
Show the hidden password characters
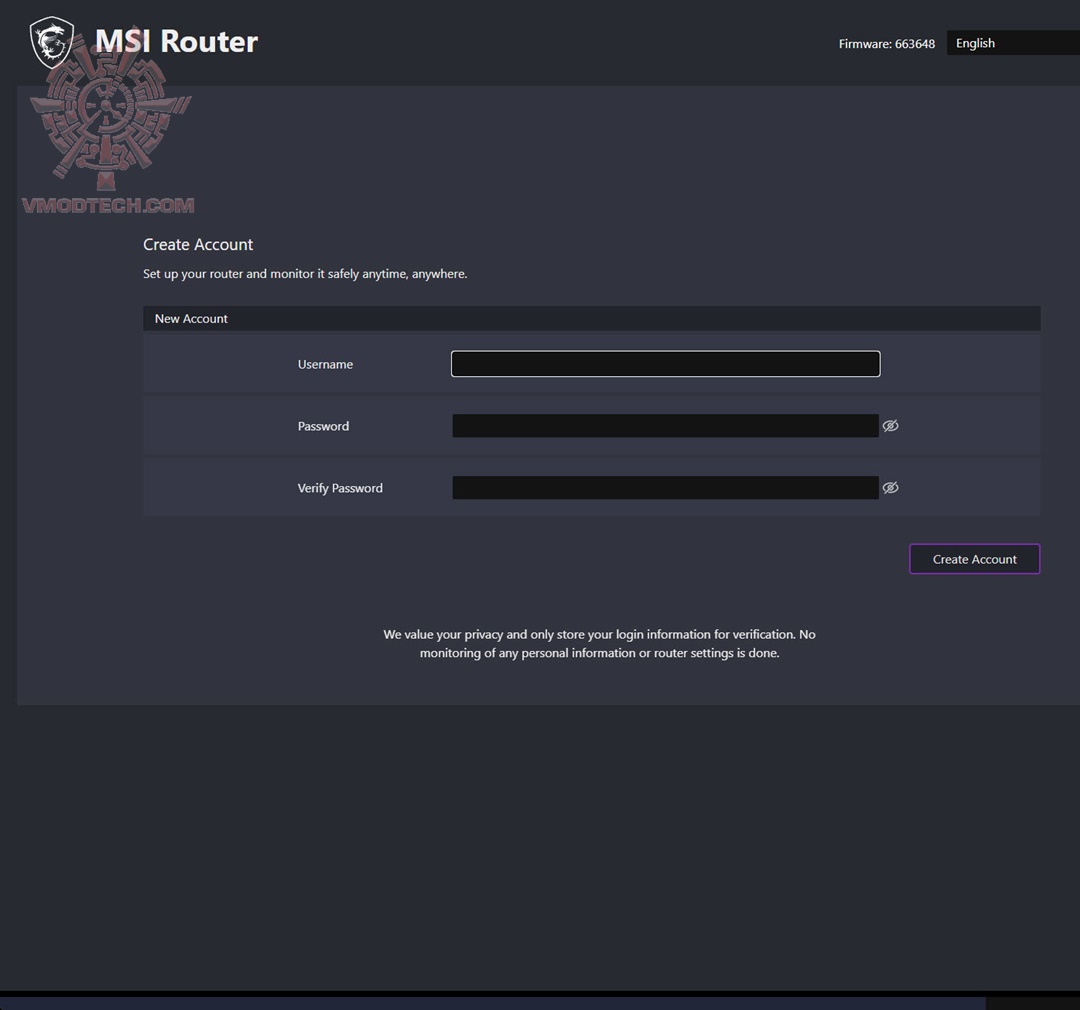pos(890,425)
